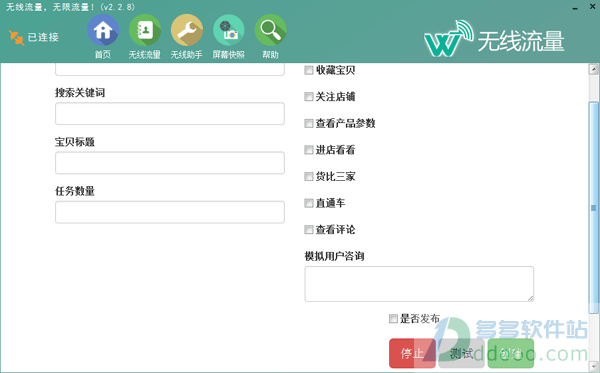Click the gray 测试 button
Viewport: 600px width, 373px height.
461,353
